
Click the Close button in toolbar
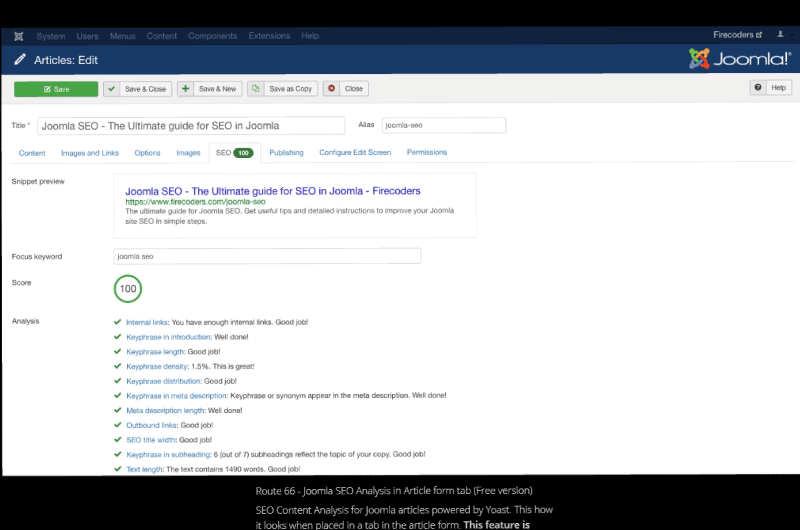pos(345,88)
